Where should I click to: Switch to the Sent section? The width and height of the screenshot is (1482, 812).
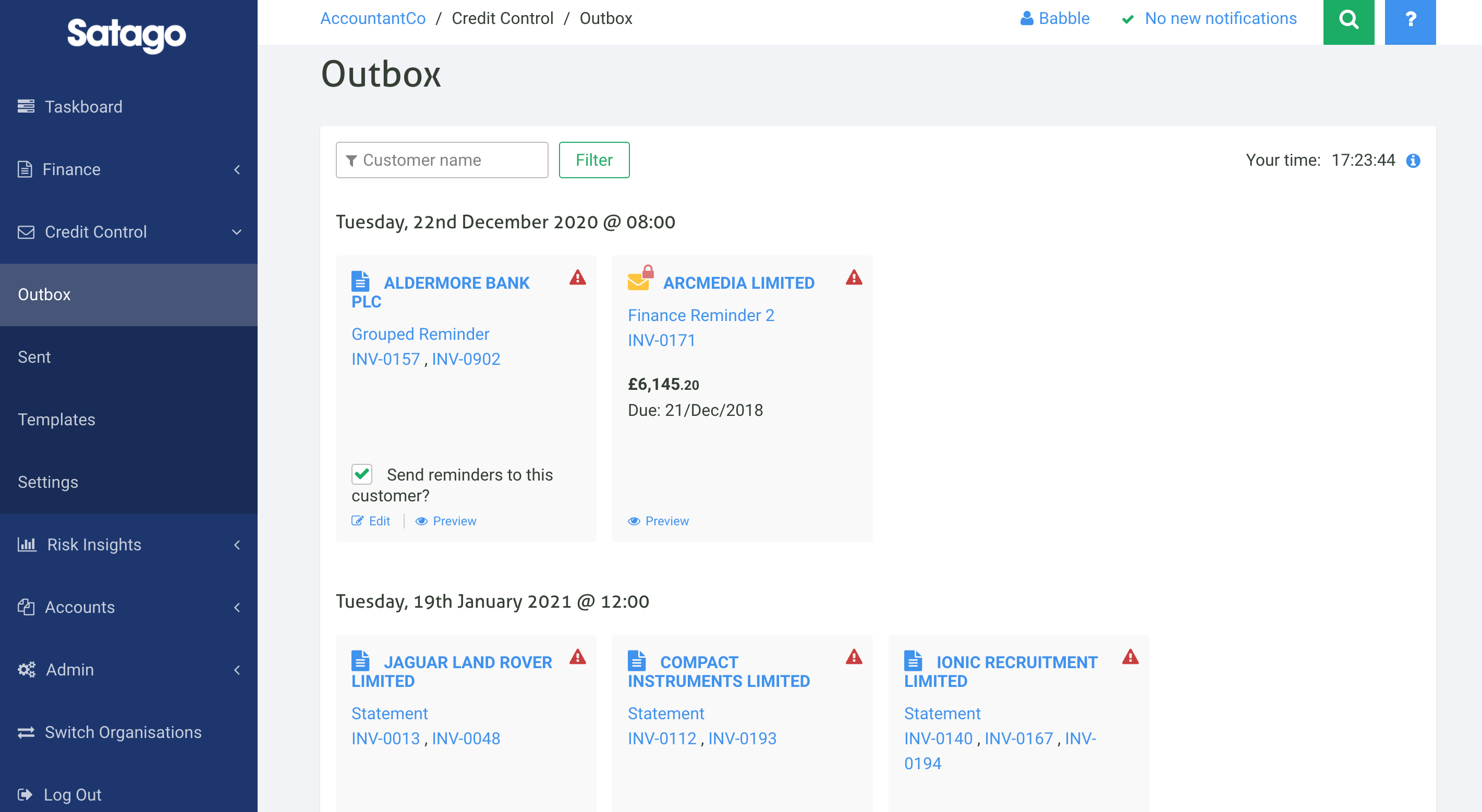[34, 356]
